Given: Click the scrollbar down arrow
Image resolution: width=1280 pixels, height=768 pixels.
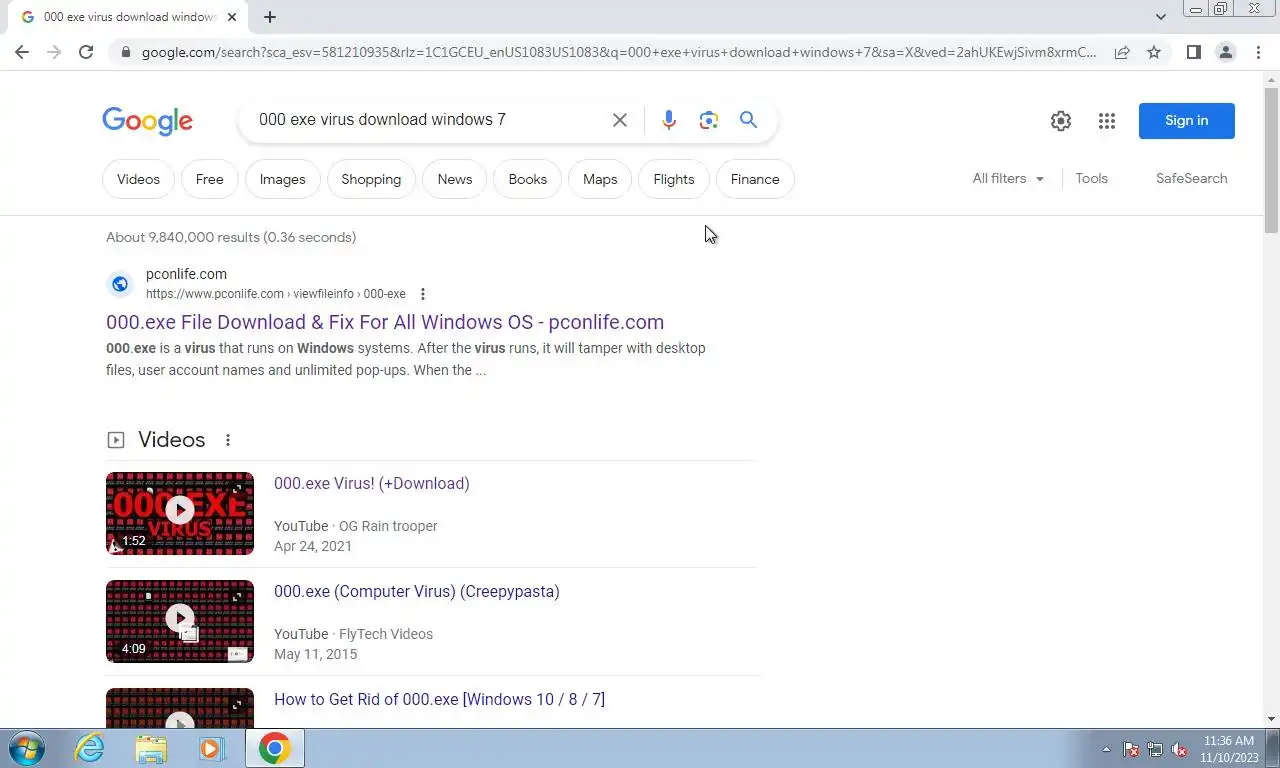Looking at the screenshot, I should pyautogui.click(x=1271, y=719).
